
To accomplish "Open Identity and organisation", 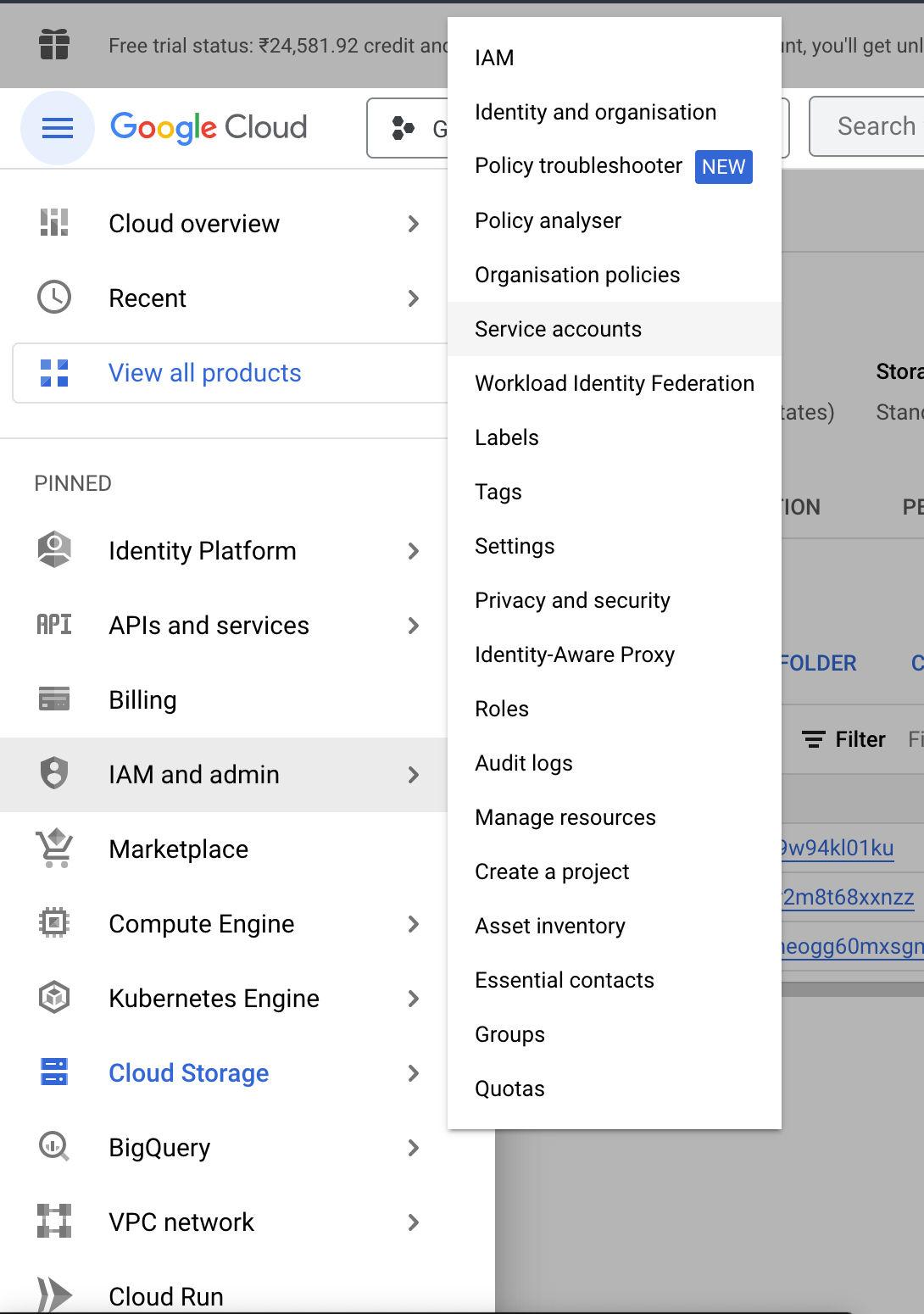I will [615, 112].
